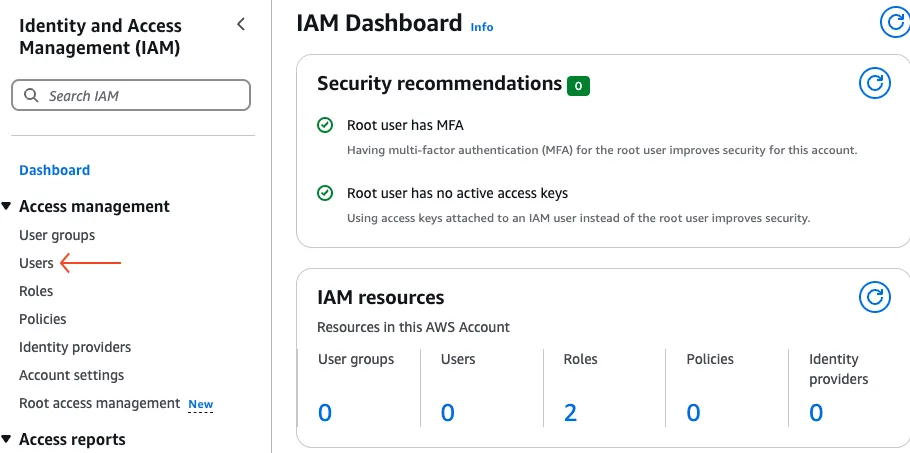Select the access keys security description text
910x453 pixels.
578,219
